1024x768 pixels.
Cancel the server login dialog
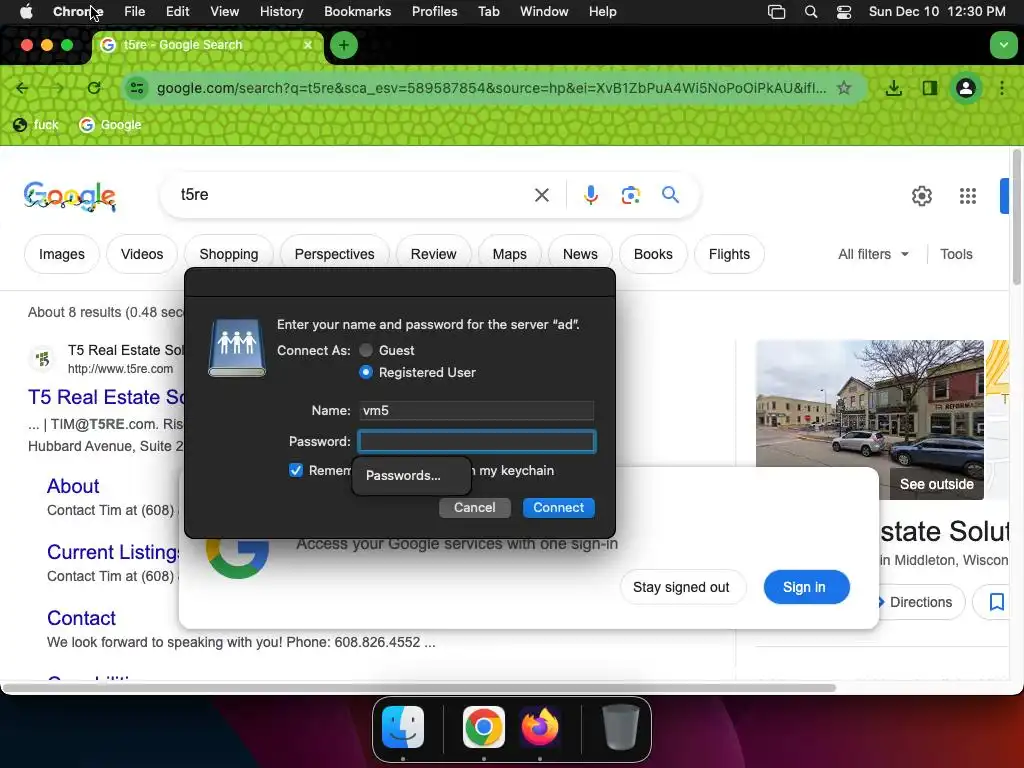(475, 507)
